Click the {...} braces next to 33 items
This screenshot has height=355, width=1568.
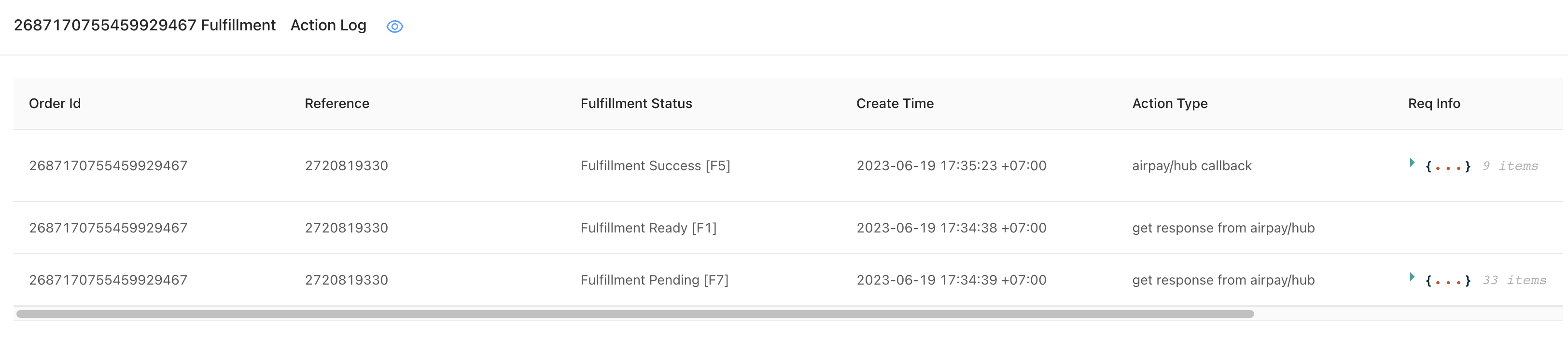coord(1447,280)
